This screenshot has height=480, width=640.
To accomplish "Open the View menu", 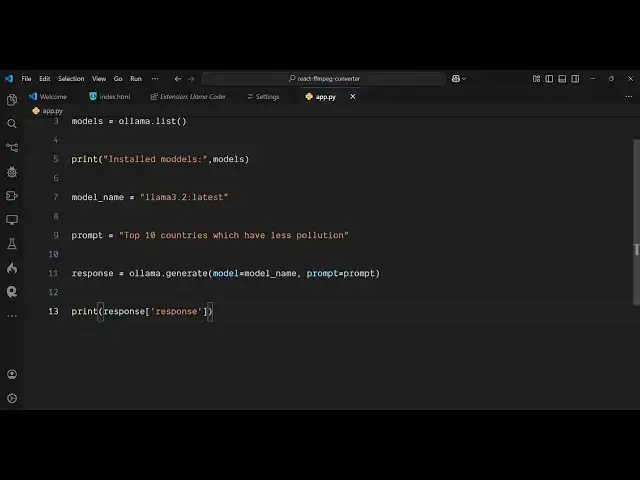I will [x=99, y=78].
